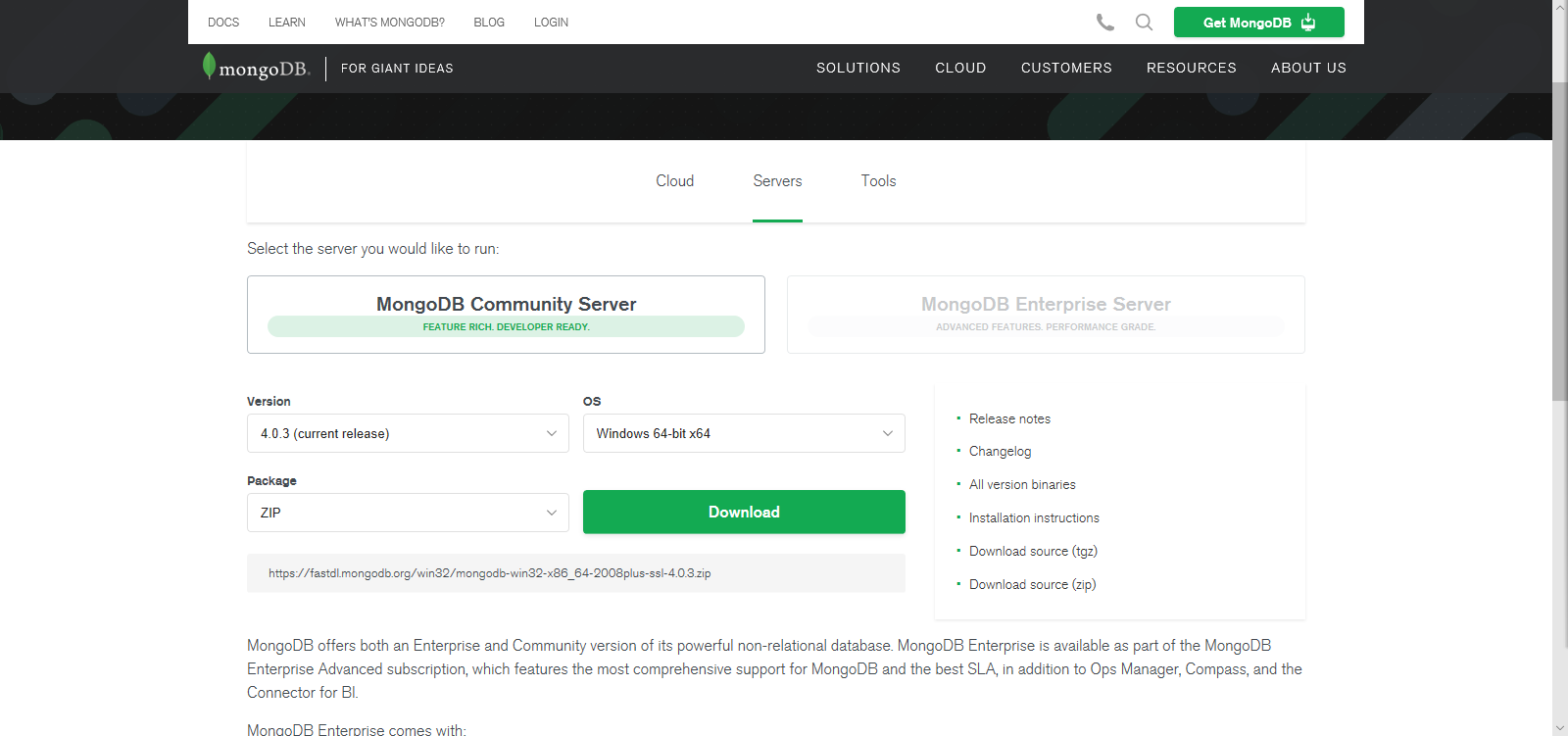The height and width of the screenshot is (736, 1568).
Task: Click the fastdl download URL field
Action: click(576, 573)
